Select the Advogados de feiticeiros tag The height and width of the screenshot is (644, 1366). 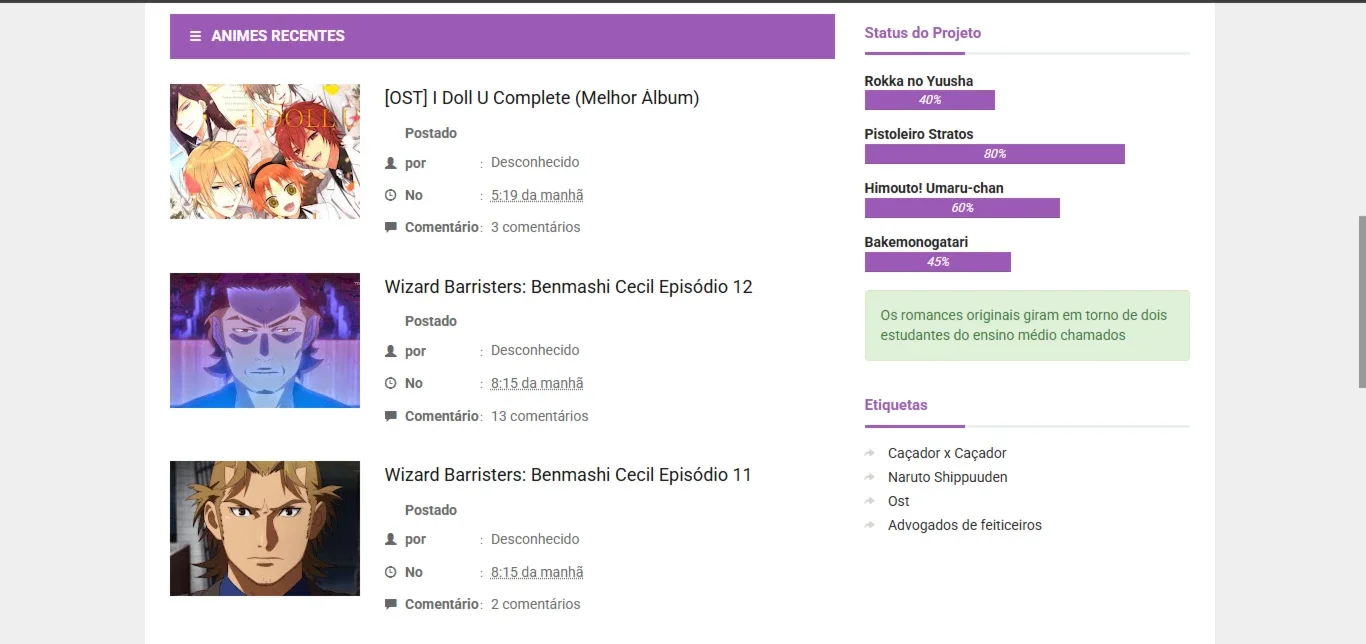pos(965,525)
